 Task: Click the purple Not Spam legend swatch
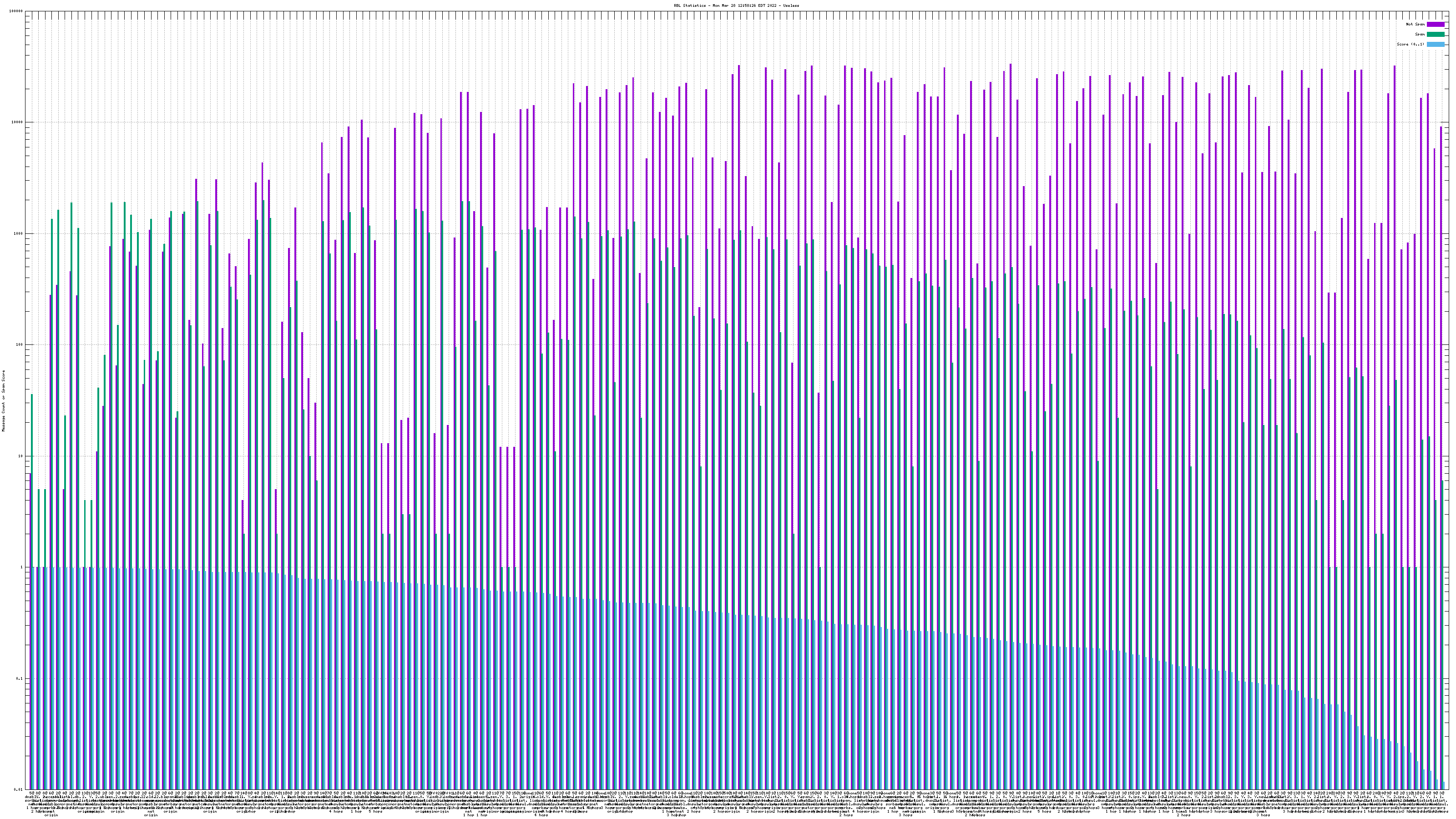click(x=1435, y=24)
